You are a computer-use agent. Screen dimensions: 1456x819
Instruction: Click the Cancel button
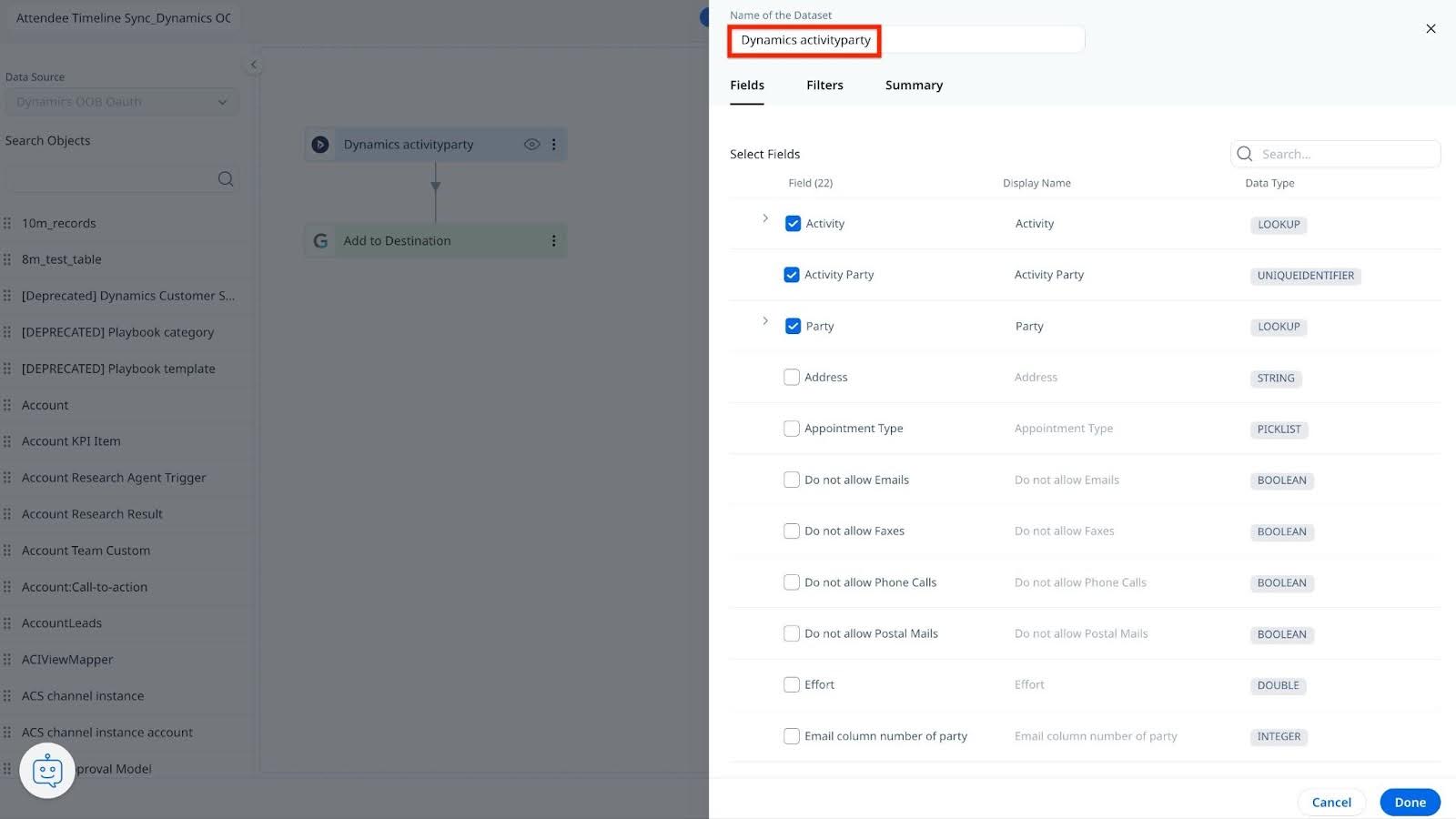tap(1331, 802)
